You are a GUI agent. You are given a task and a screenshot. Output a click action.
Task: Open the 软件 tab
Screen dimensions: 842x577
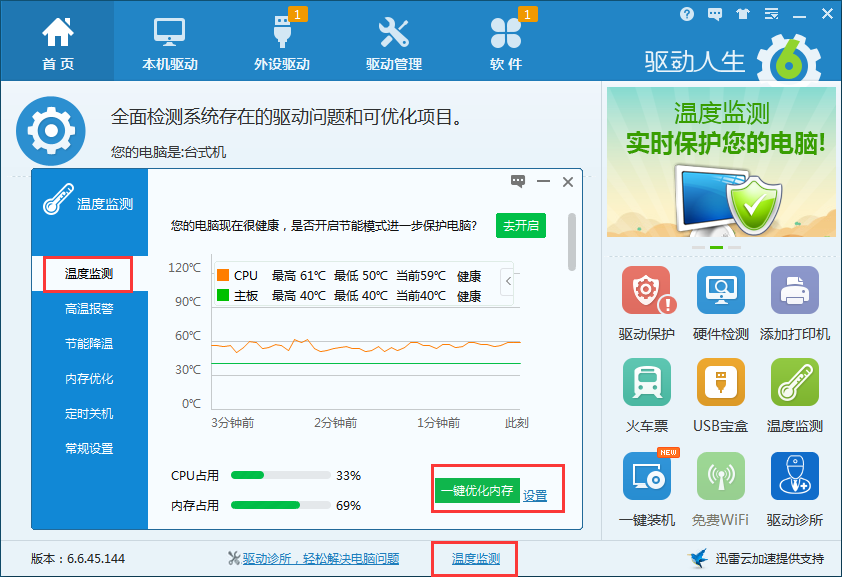coord(506,43)
